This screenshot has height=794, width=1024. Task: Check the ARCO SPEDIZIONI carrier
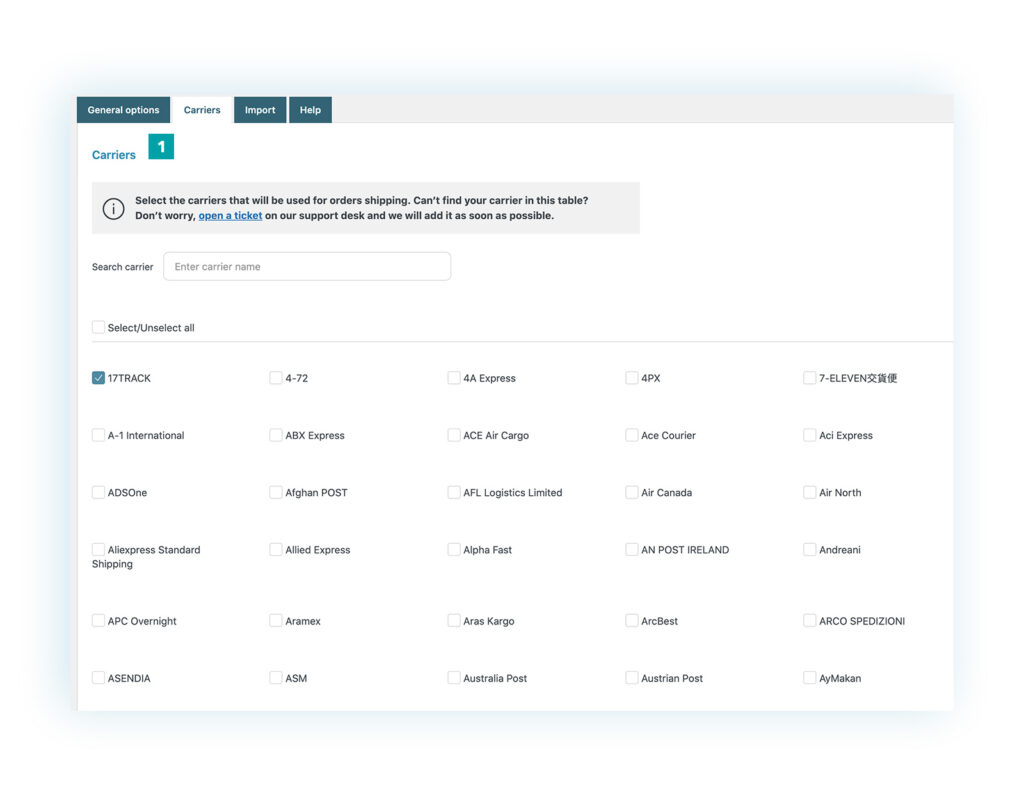809,621
